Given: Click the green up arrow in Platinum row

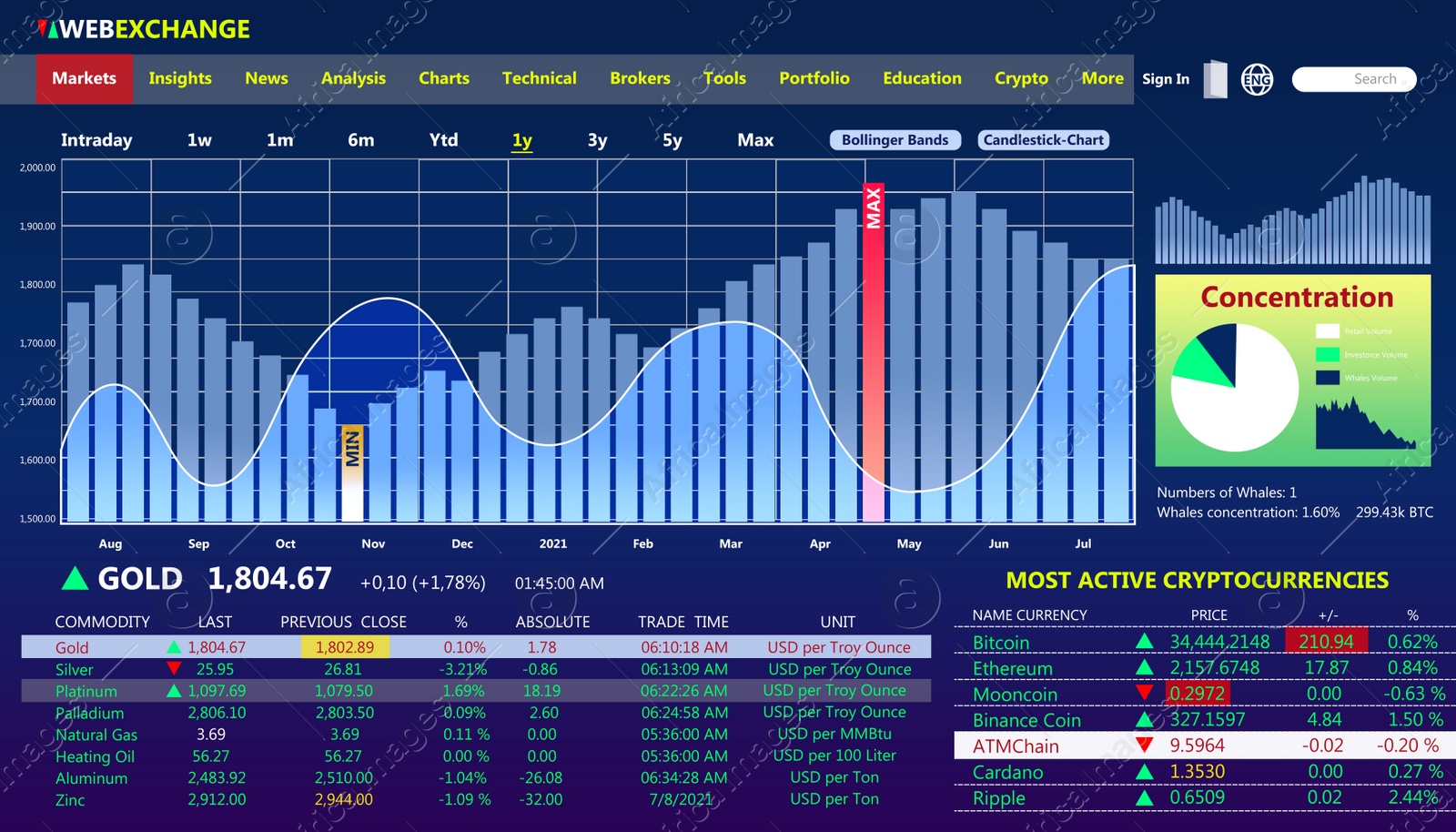Looking at the screenshot, I should pos(173,690).
